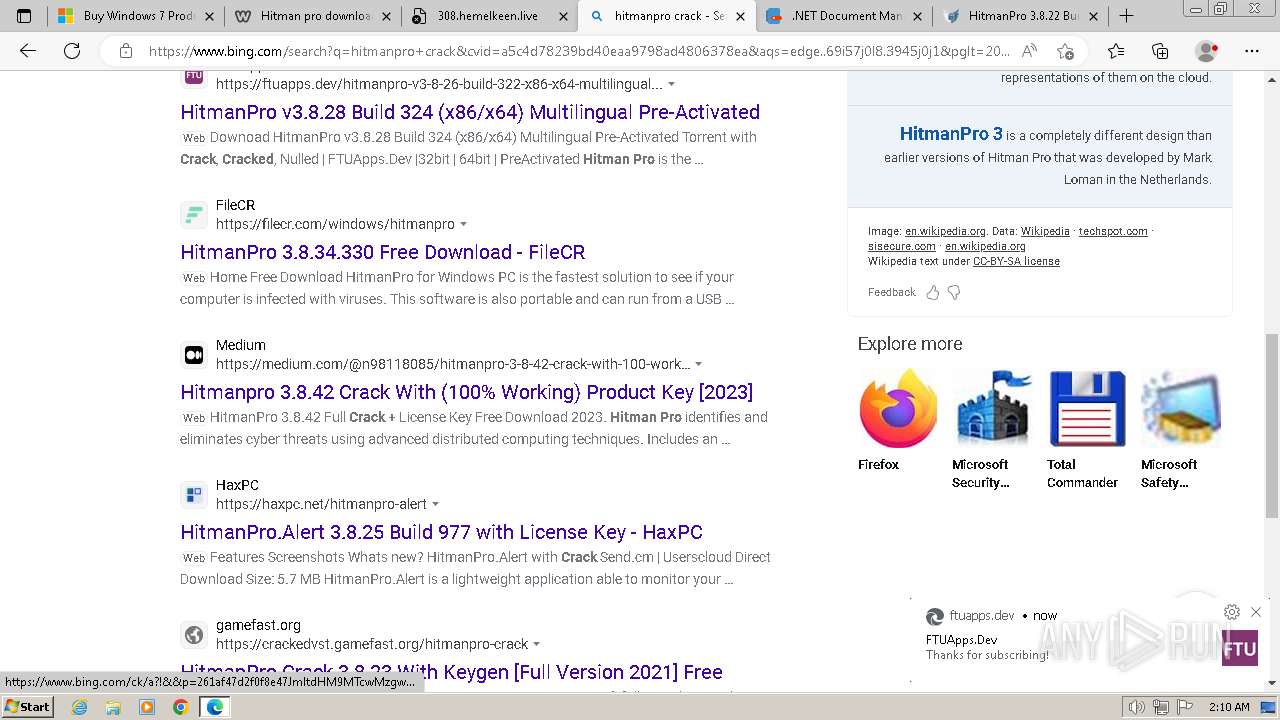Open techspot.com data source link
This screenshot has height=720, width=1280.
point(1113,231)
